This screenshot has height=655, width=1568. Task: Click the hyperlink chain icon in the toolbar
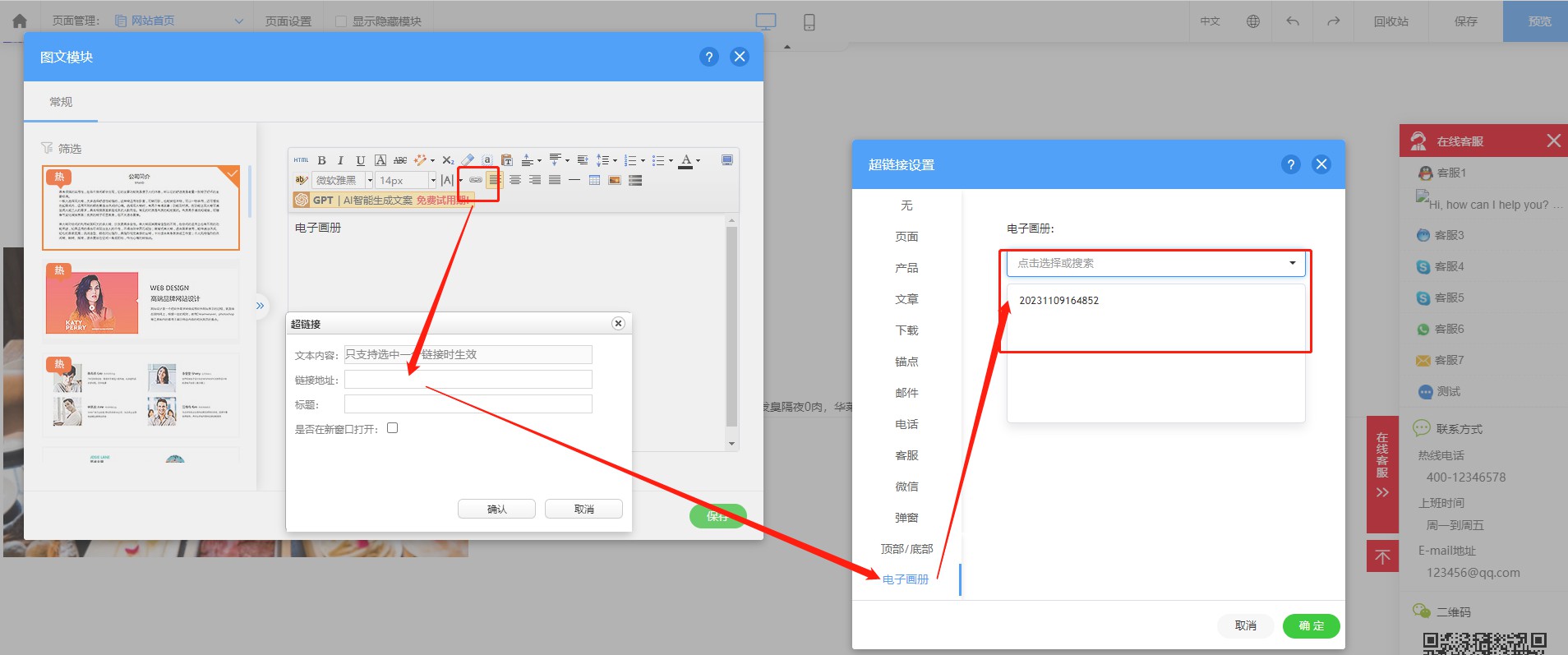click(x=476, y=180)
